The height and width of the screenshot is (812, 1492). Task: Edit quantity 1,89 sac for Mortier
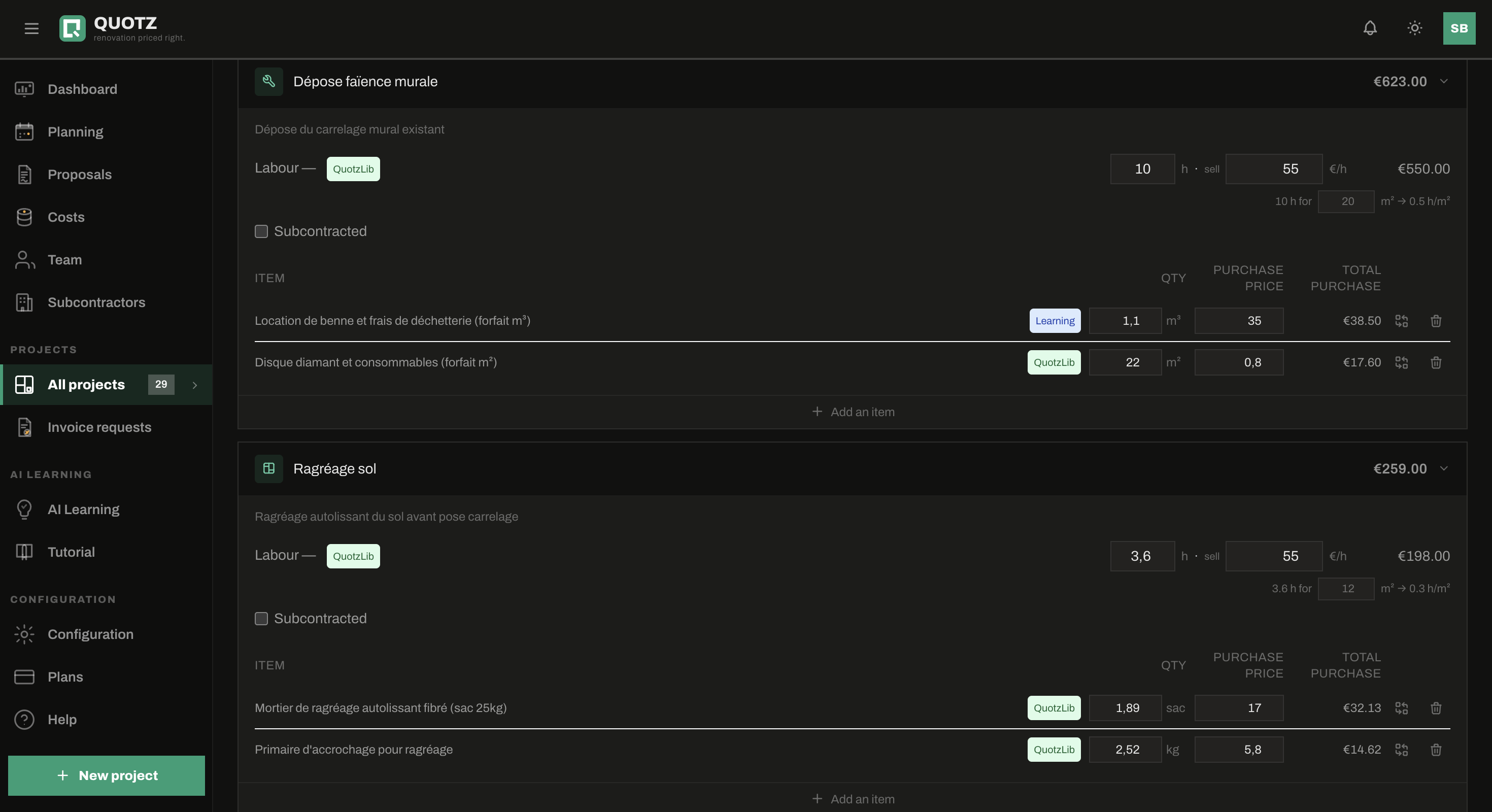click(1126, 708)
